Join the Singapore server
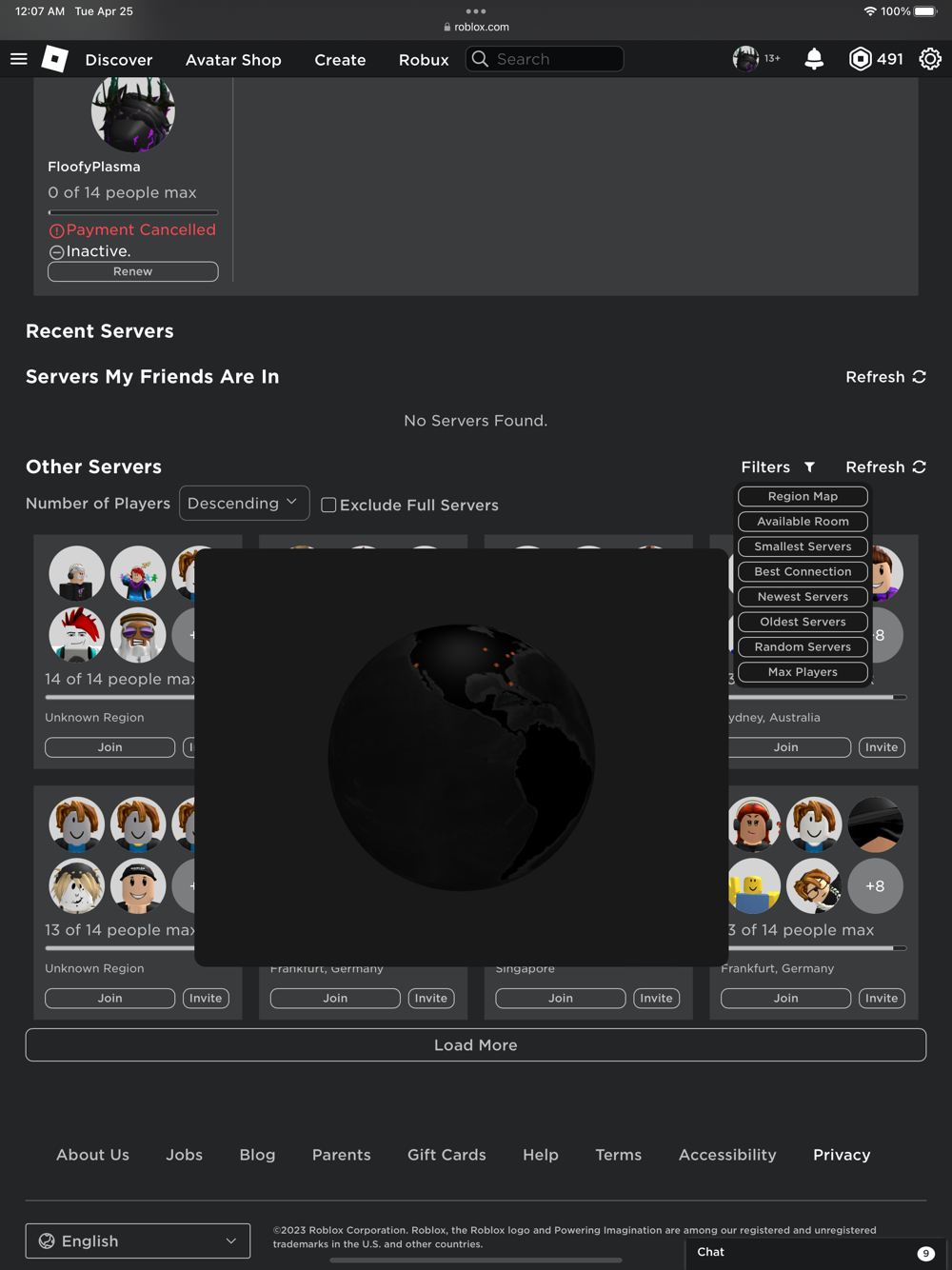The image size is (952, 1270). coord(561,999)
